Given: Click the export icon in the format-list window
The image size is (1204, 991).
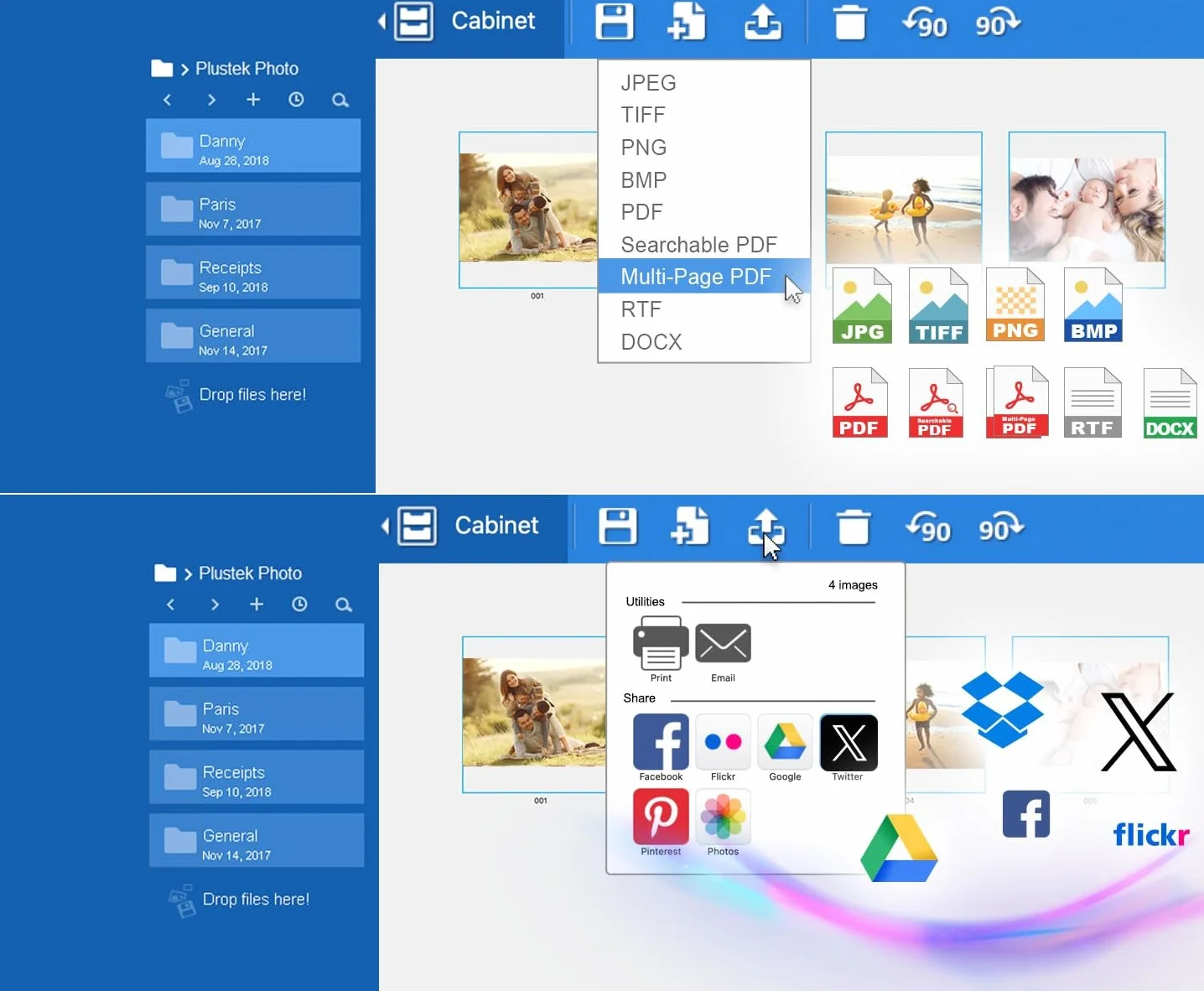Looking at the screenshot, I should 763,23.
